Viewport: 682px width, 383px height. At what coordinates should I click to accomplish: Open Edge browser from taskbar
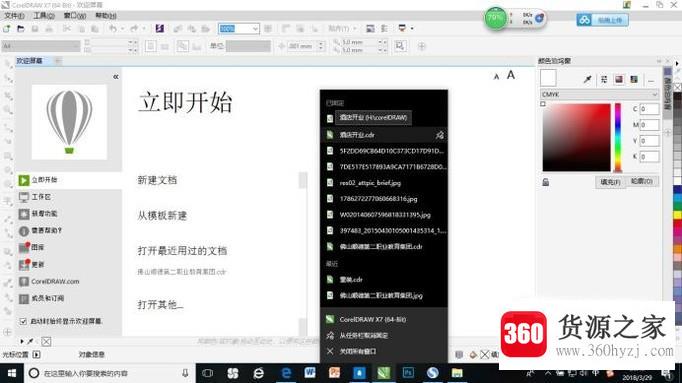286,373
